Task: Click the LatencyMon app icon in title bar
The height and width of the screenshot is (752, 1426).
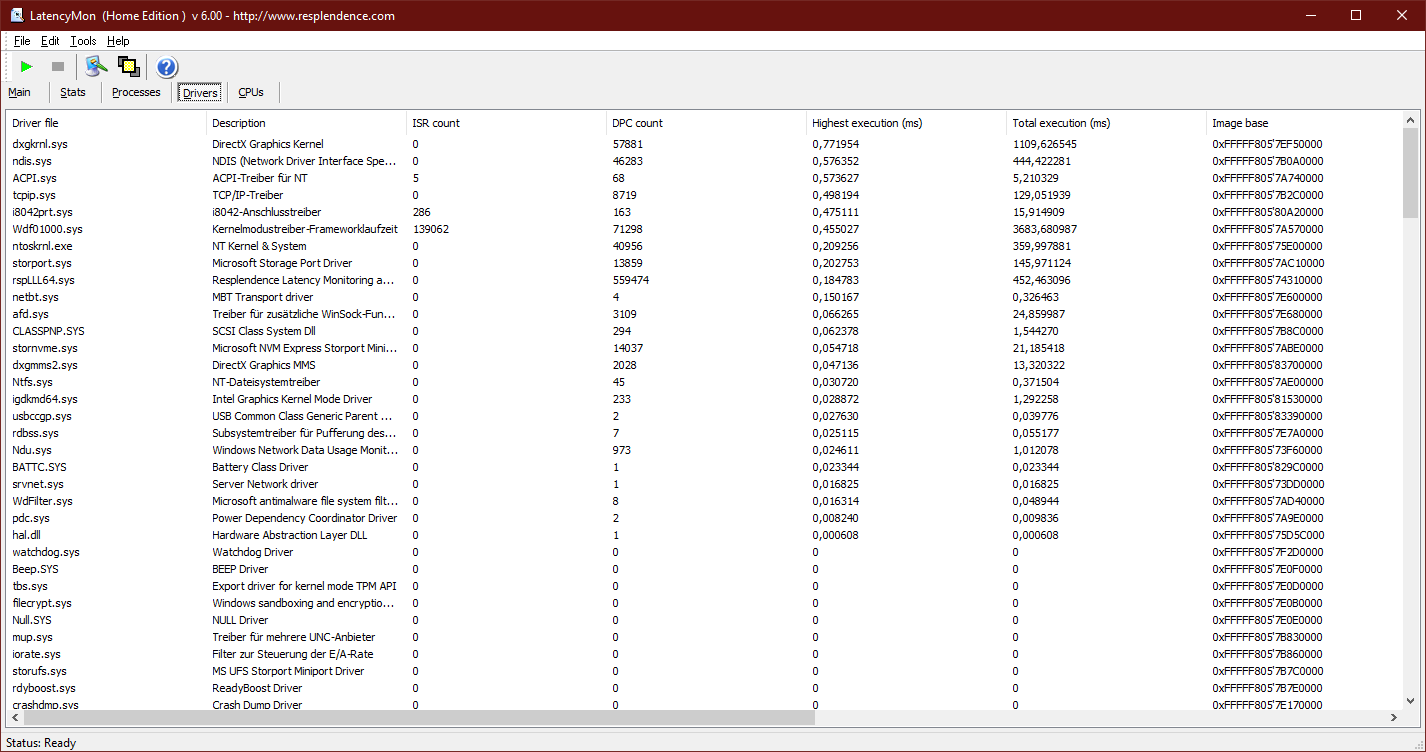Action: tap(17, 16)
